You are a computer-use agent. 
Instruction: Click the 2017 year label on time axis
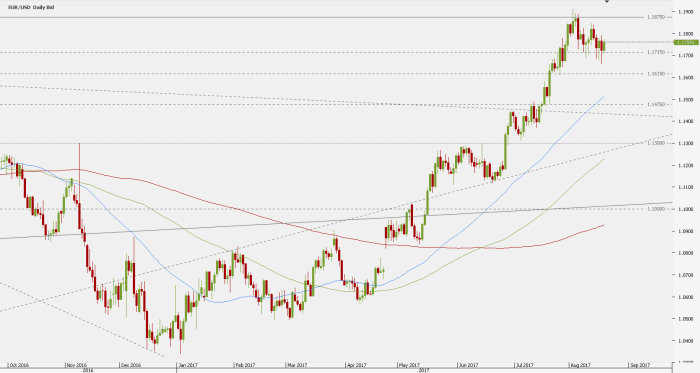pos(424,370)
